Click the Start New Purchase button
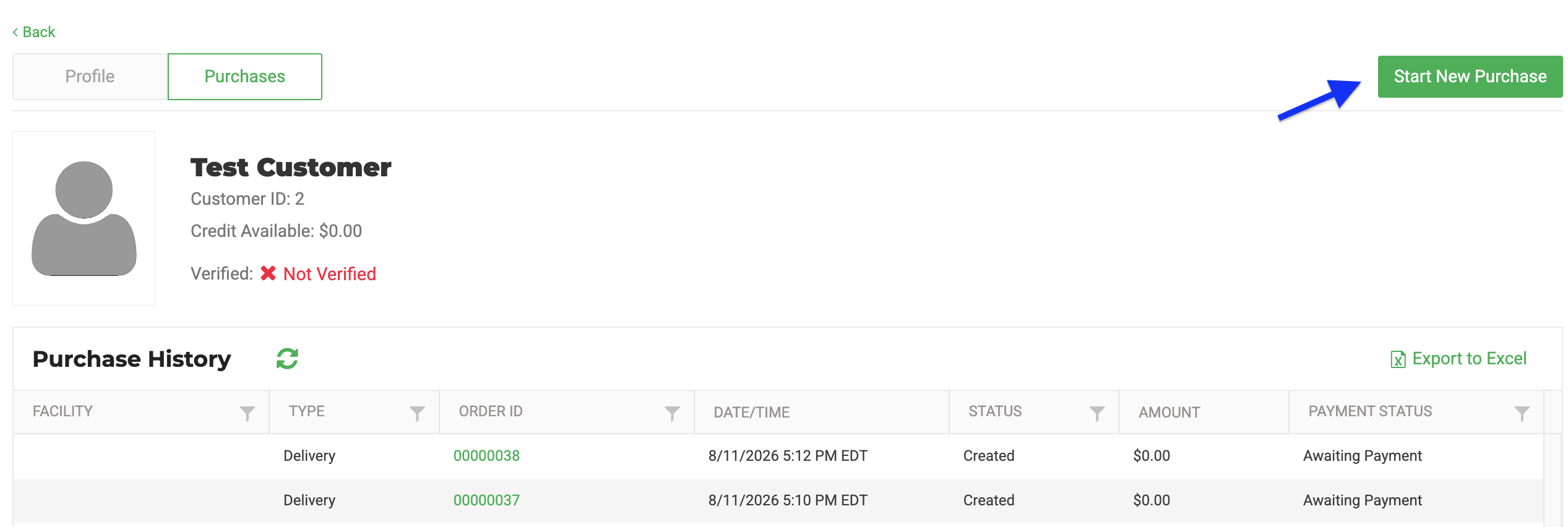 click(x=1470, y=77)
